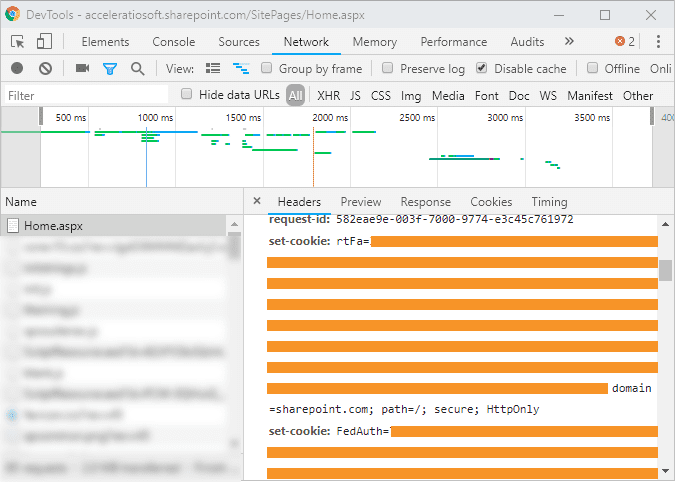Close the request details pane
Screen dimensions: 676x482
coord(257,200)
